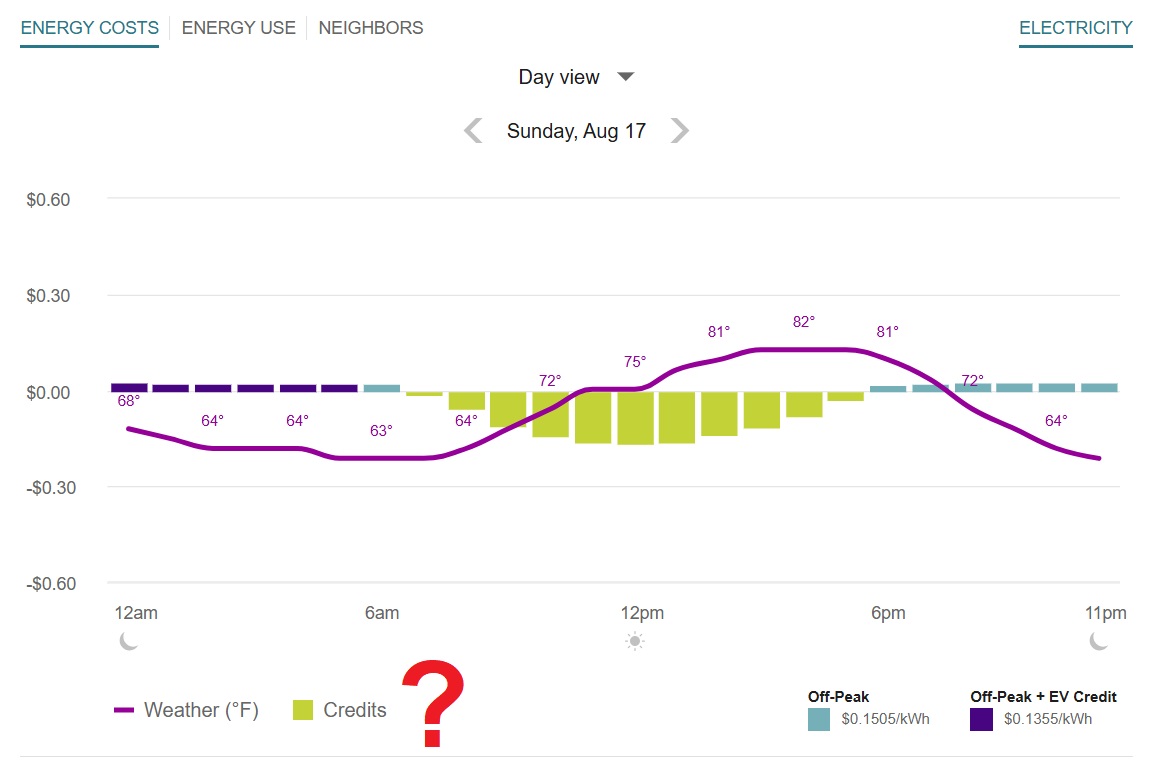Select the Energy Costs tab
This screenshot has height=768, width=1168.
point(90,28)
